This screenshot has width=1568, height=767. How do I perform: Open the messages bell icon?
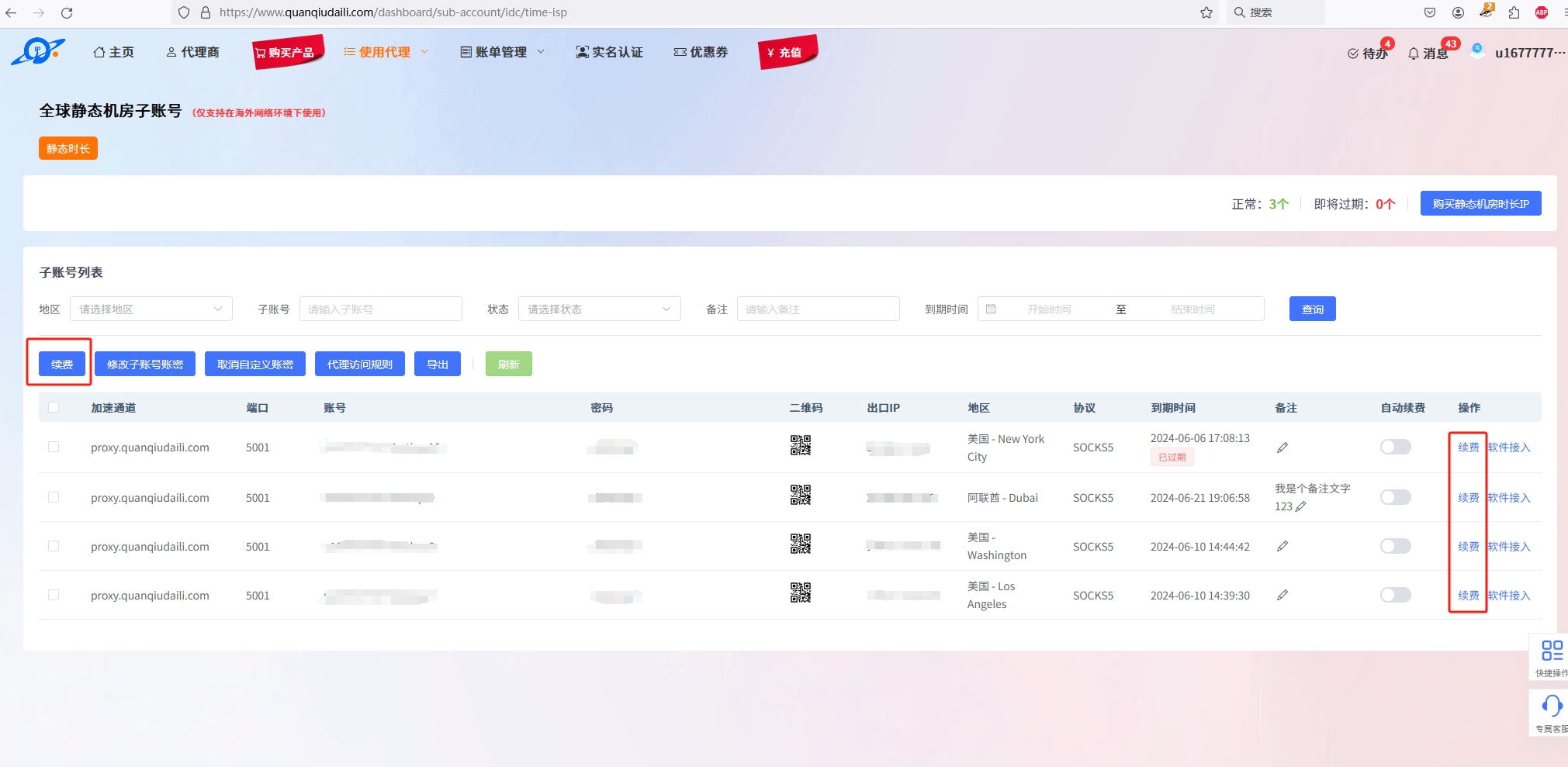(x=1414, y=54)
